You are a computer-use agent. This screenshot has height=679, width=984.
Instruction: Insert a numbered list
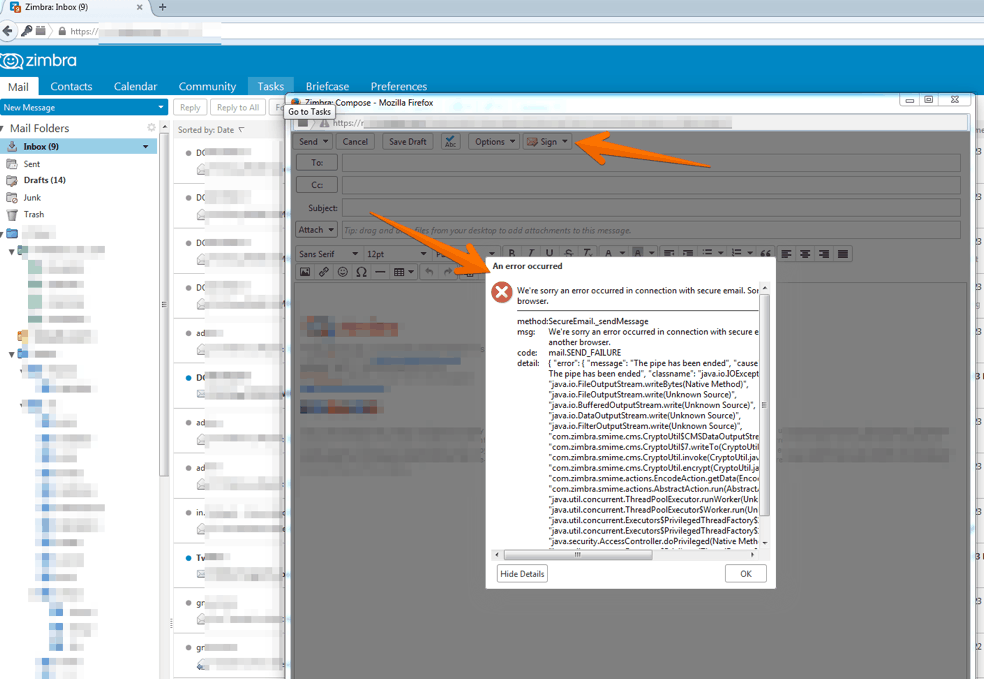737,253
